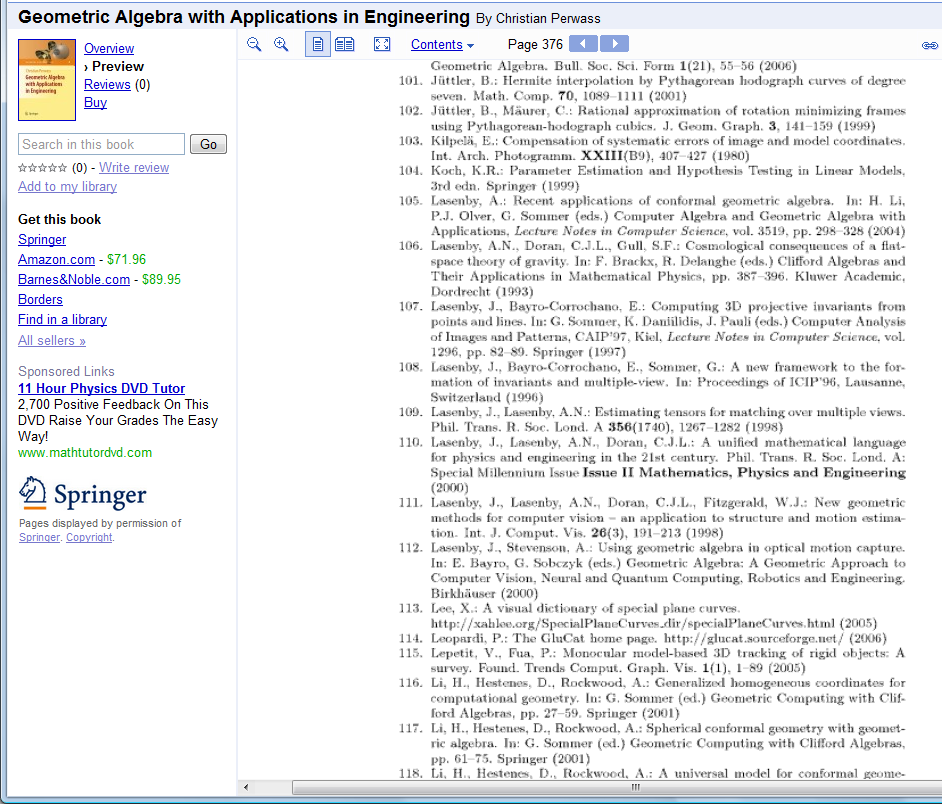Switch to two-page view
The width and height of the screenshot is (942, 804).
[345, 44]
